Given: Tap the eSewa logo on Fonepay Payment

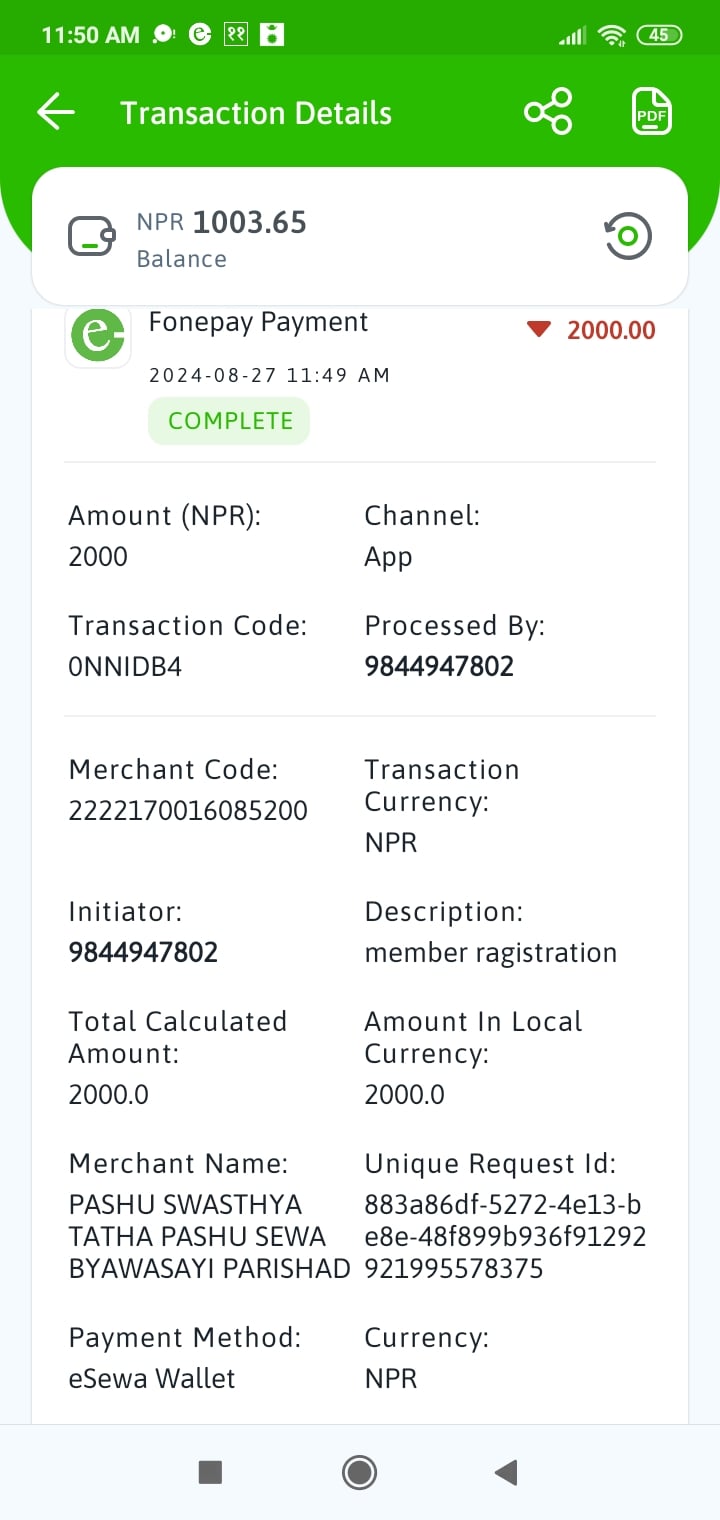Looking at the screenshot, I should coord(98,336).
